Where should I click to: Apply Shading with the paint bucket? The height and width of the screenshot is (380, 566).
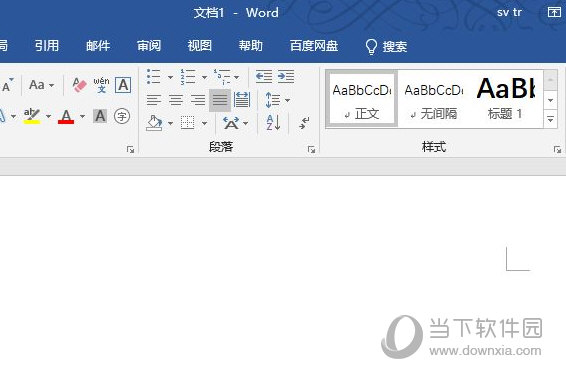point(154,123)
